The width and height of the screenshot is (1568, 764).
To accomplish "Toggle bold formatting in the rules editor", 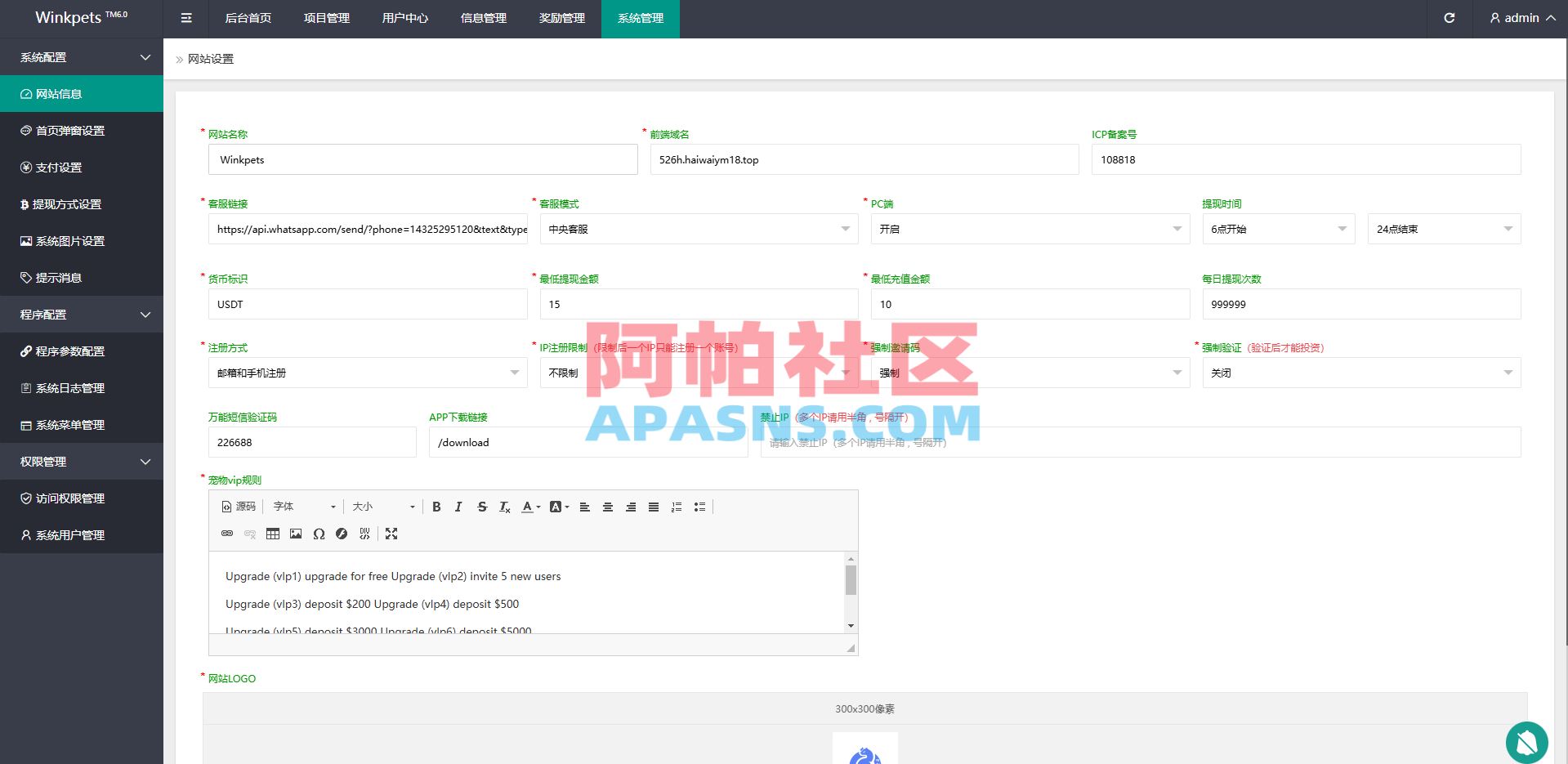I will click(437, 507).
